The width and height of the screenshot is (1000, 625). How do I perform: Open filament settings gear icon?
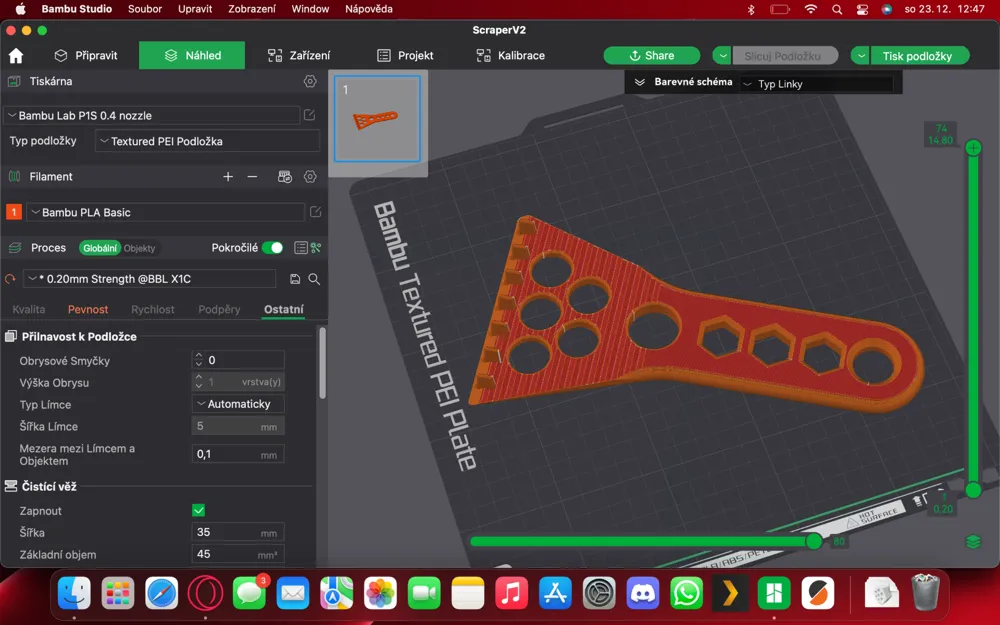(x=310, y=177)
